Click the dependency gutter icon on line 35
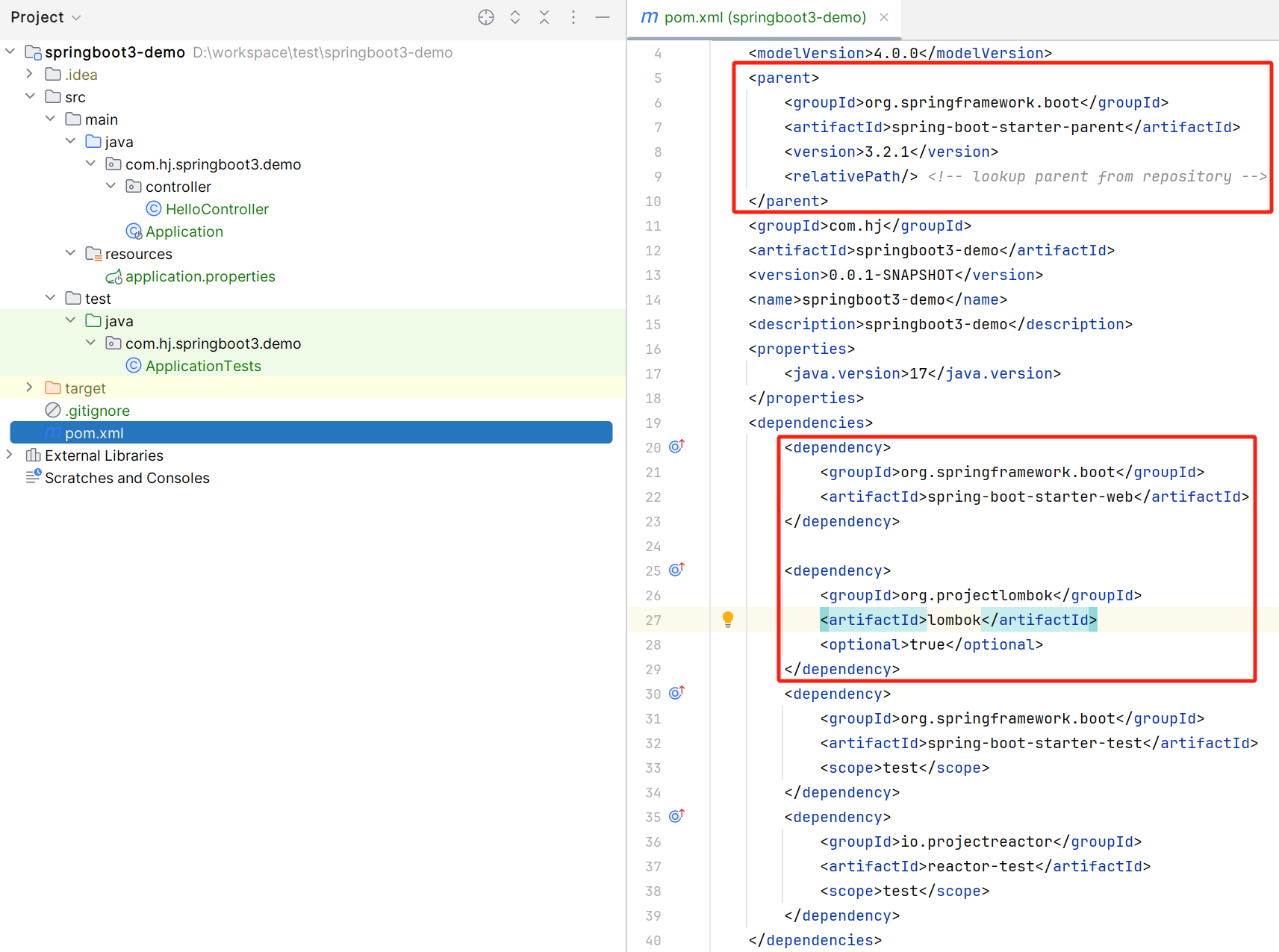This screenshot has width=1279, height=952. (676, 816)
